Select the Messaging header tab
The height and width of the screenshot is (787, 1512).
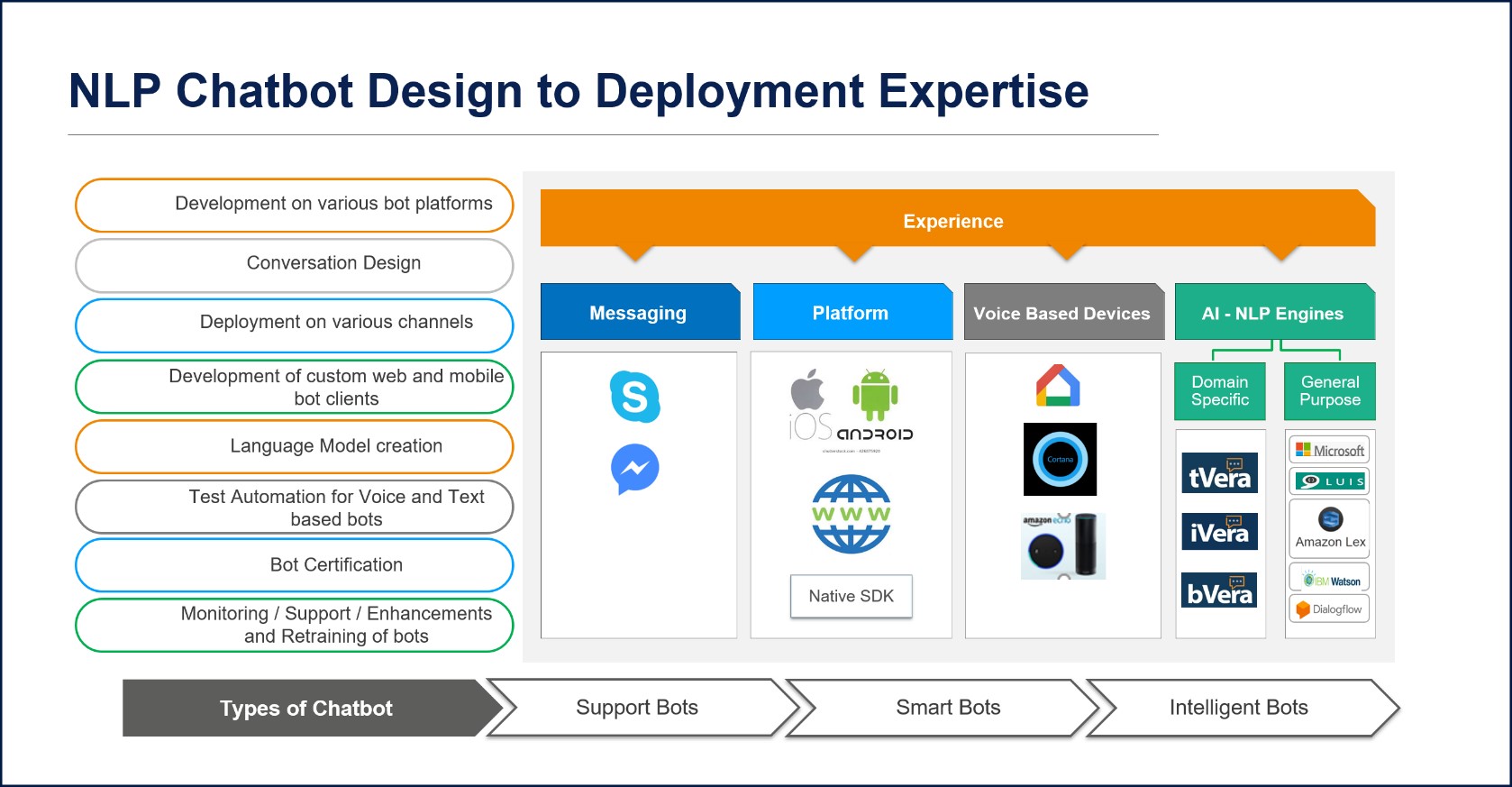[639, 313]
